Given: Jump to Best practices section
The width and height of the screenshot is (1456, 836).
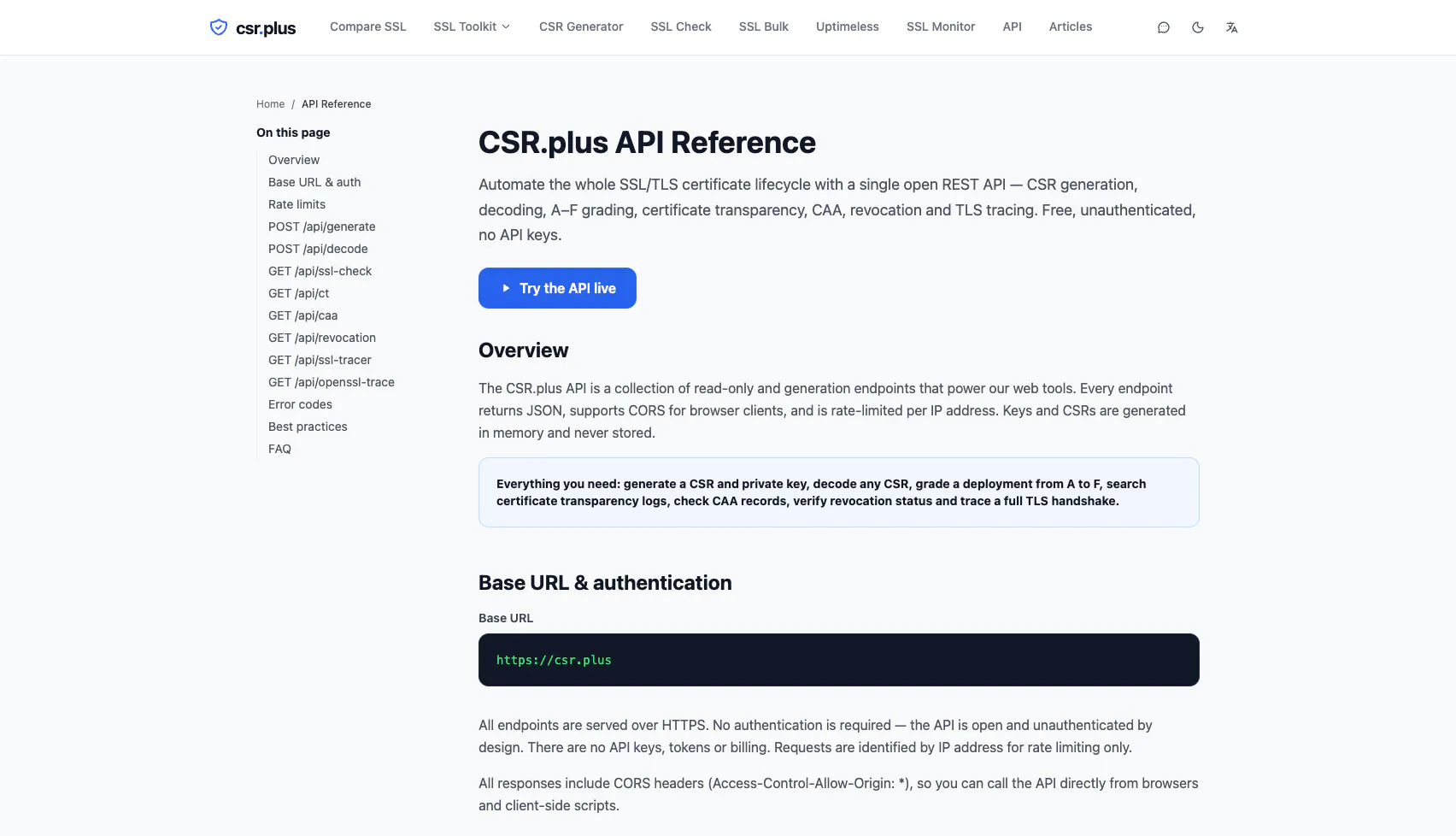Looking at the screenshot, I should [308, 427].
